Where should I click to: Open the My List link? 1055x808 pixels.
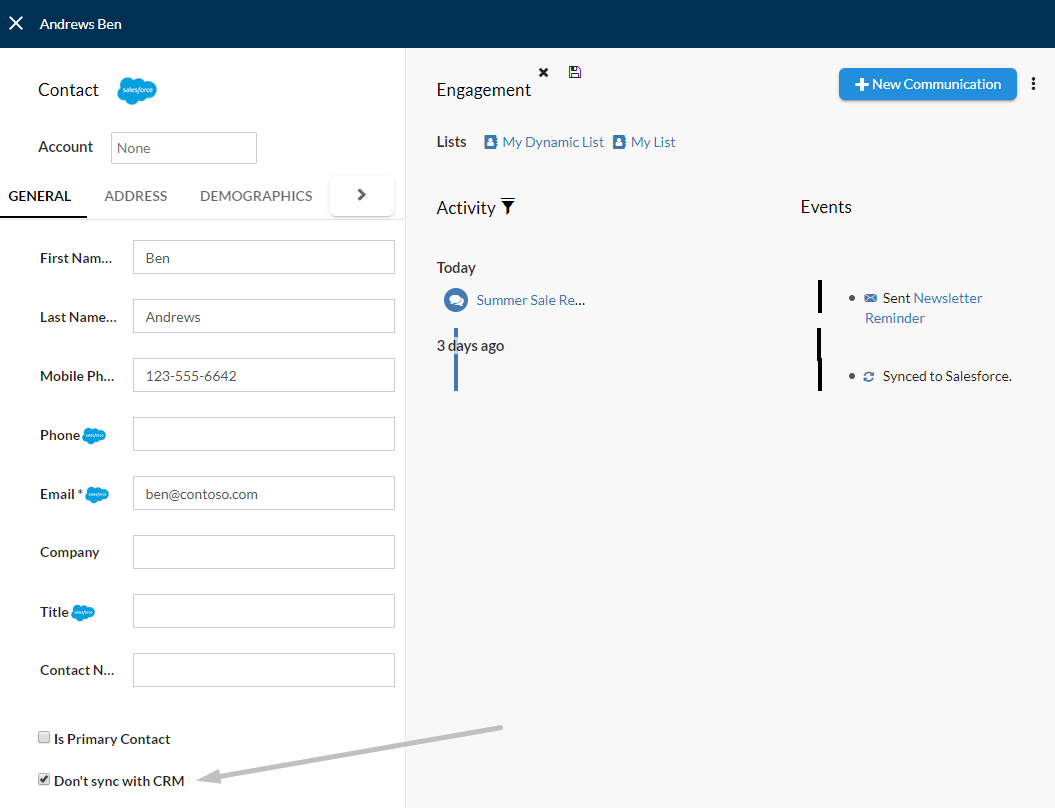click(x=653, y=142)
